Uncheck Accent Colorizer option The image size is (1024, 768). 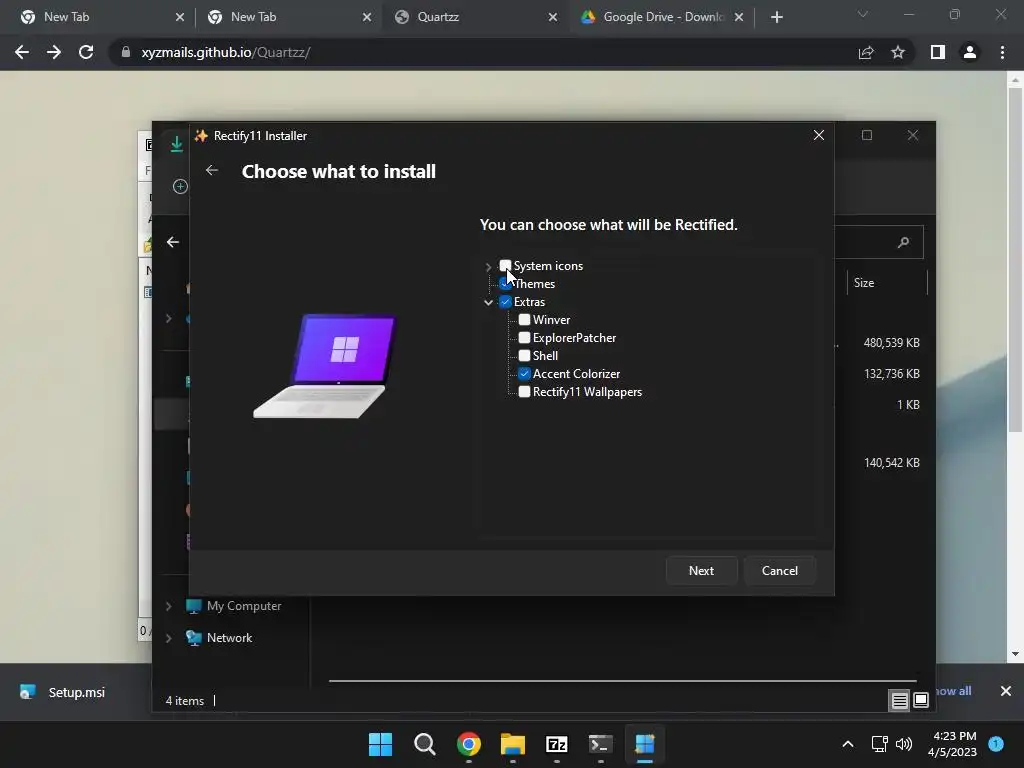(524, 374)
